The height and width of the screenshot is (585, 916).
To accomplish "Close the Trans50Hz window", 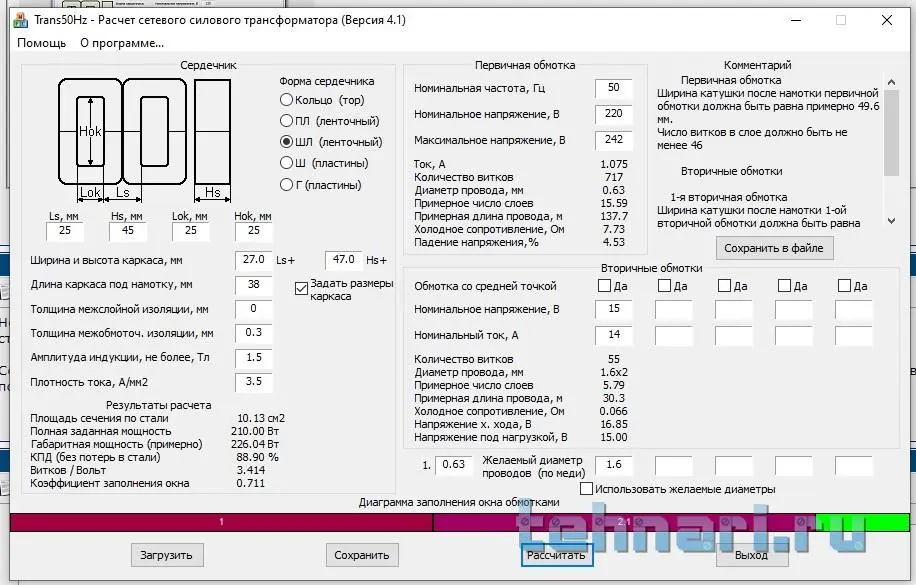I will [886, 20].
